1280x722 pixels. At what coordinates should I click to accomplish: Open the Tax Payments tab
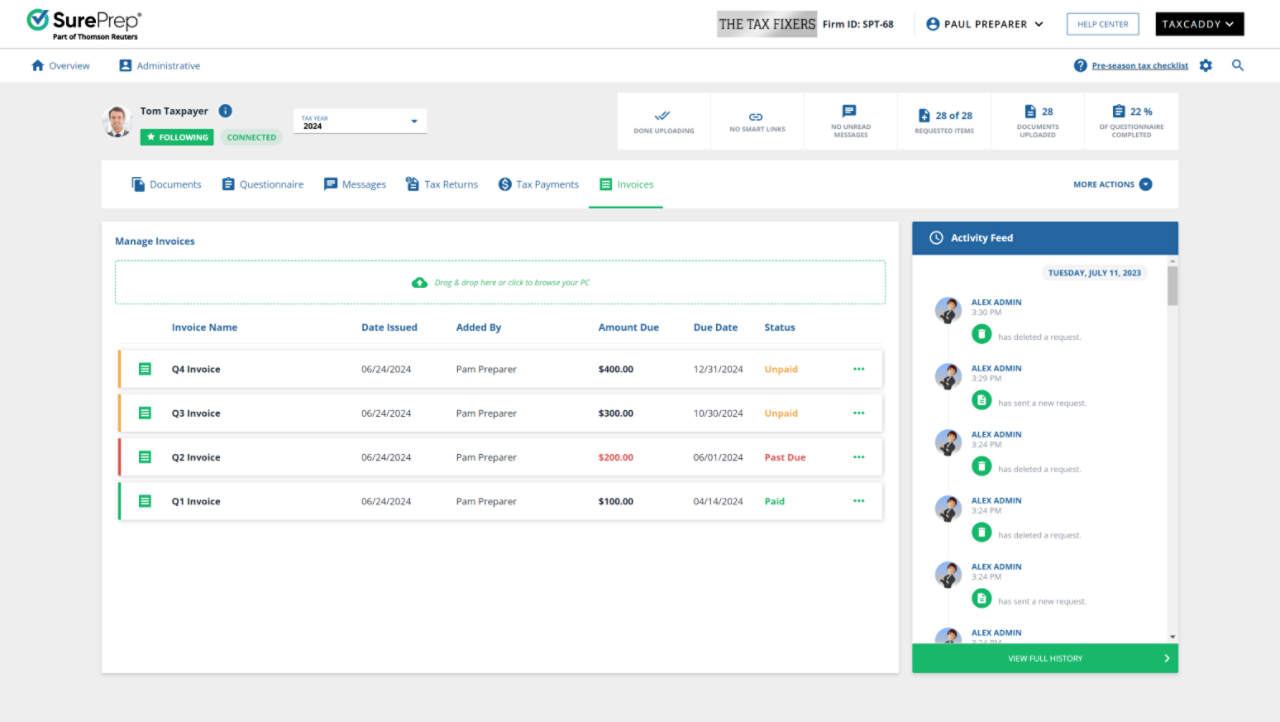[539, 185]
